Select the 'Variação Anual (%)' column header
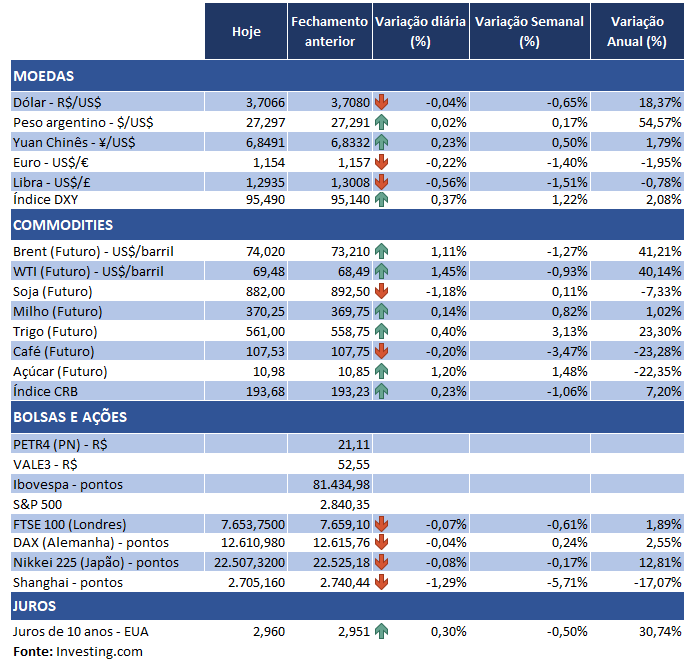693x660 pixels. tap(637, 32)
